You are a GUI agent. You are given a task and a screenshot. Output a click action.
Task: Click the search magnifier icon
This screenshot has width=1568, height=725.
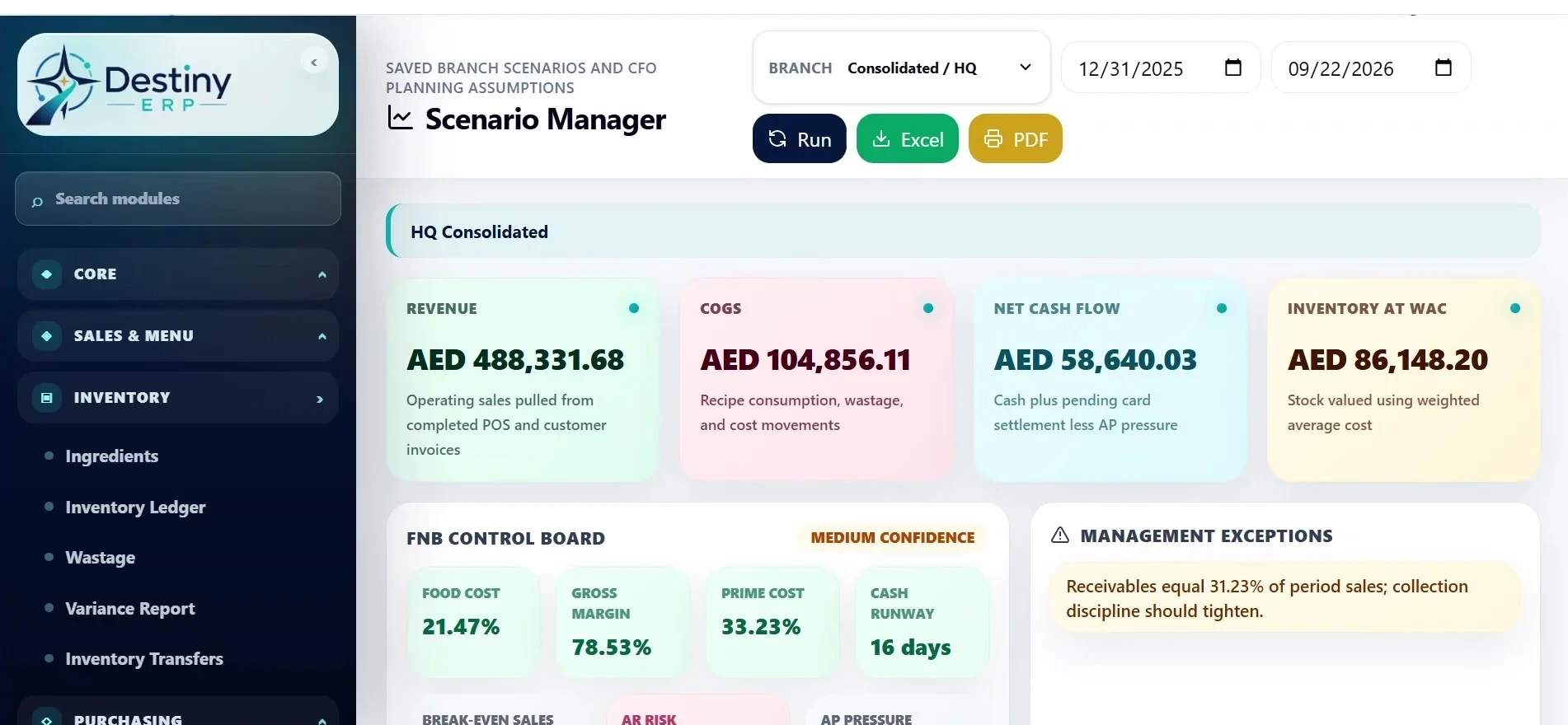37,201
